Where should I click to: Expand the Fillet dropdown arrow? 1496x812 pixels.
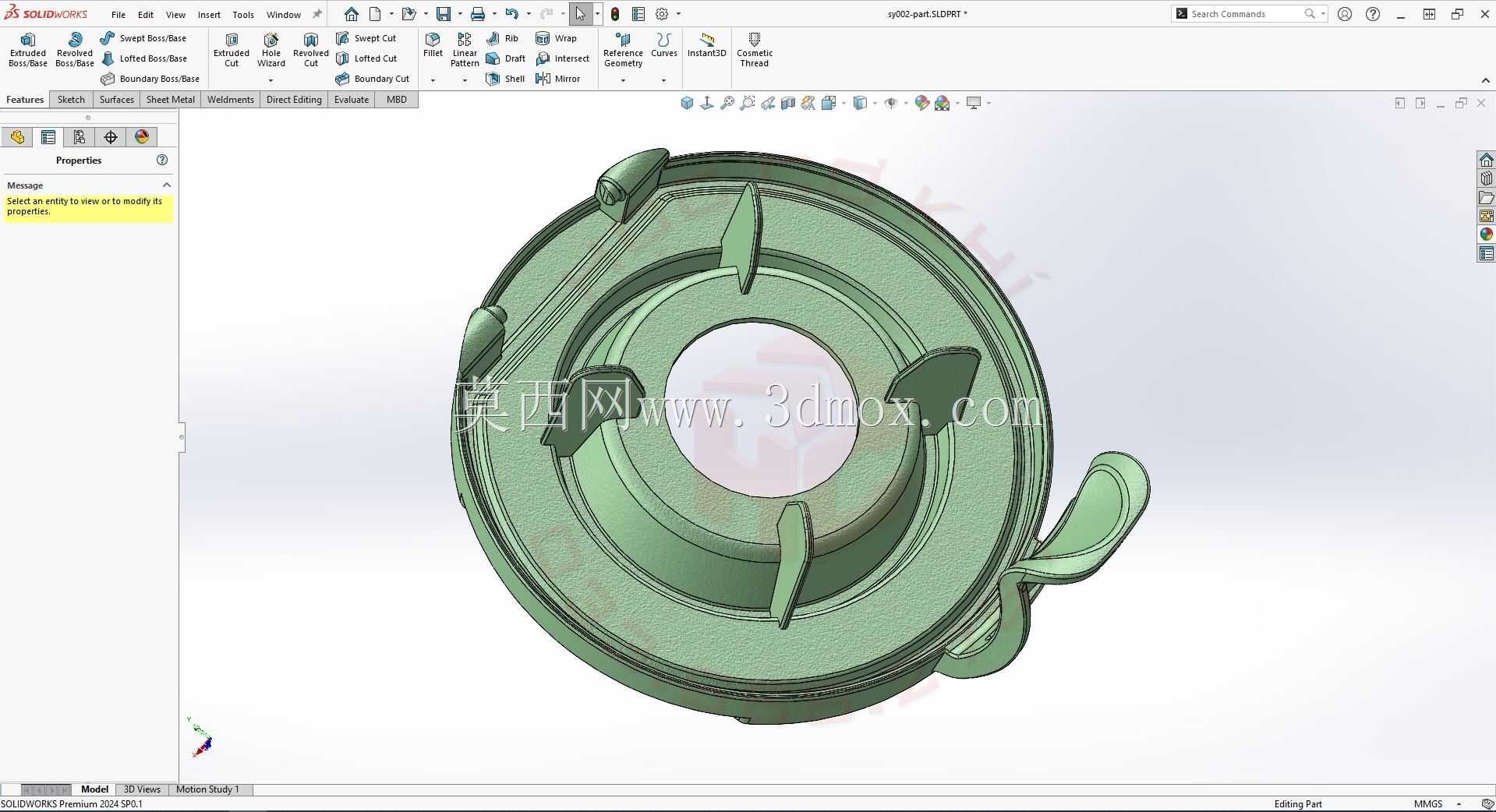(433, 80)
